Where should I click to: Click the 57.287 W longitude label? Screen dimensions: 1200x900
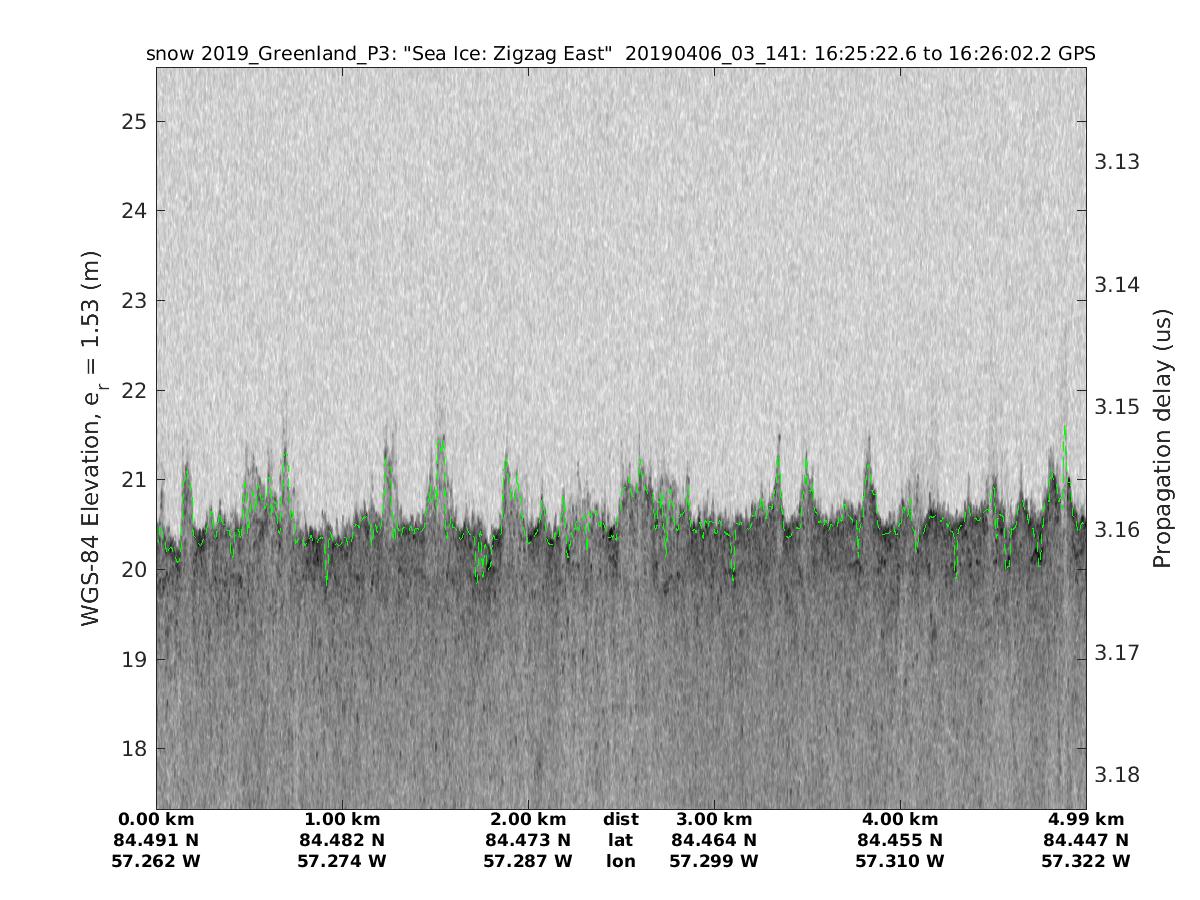point(528,861)
